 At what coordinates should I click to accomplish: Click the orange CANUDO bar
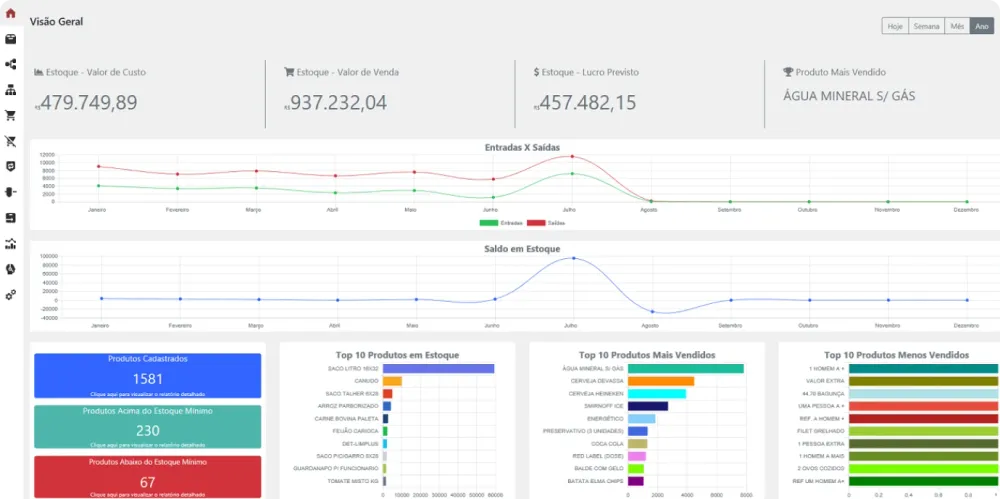tap(392, 381)
